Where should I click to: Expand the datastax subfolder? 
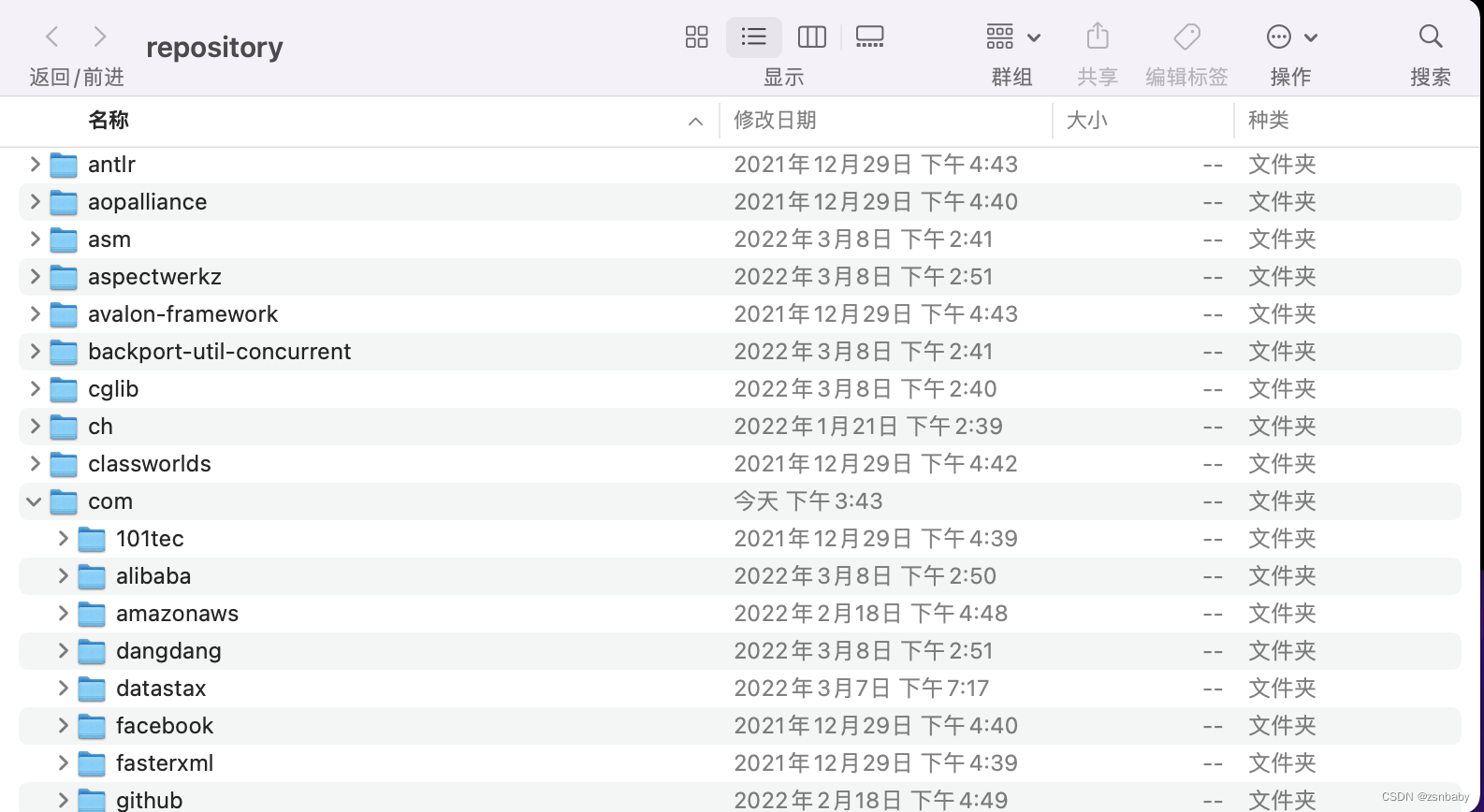click(63, 689)
